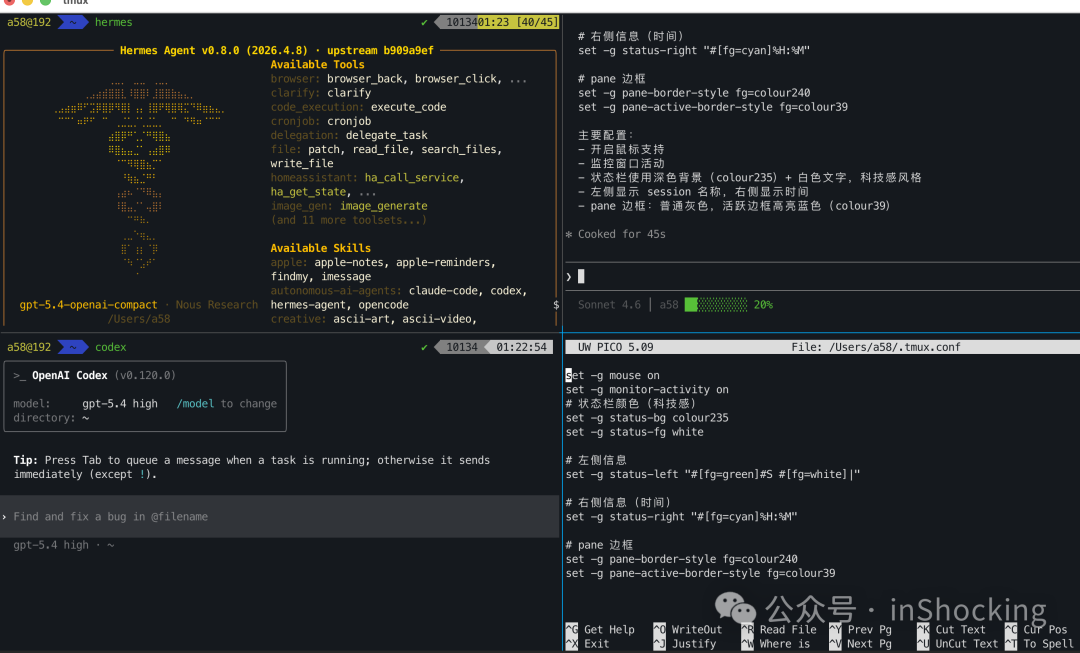Click the 'autonomous-ai-agents:' skills label
1080x653 pixels.
[x=336, y=291]
